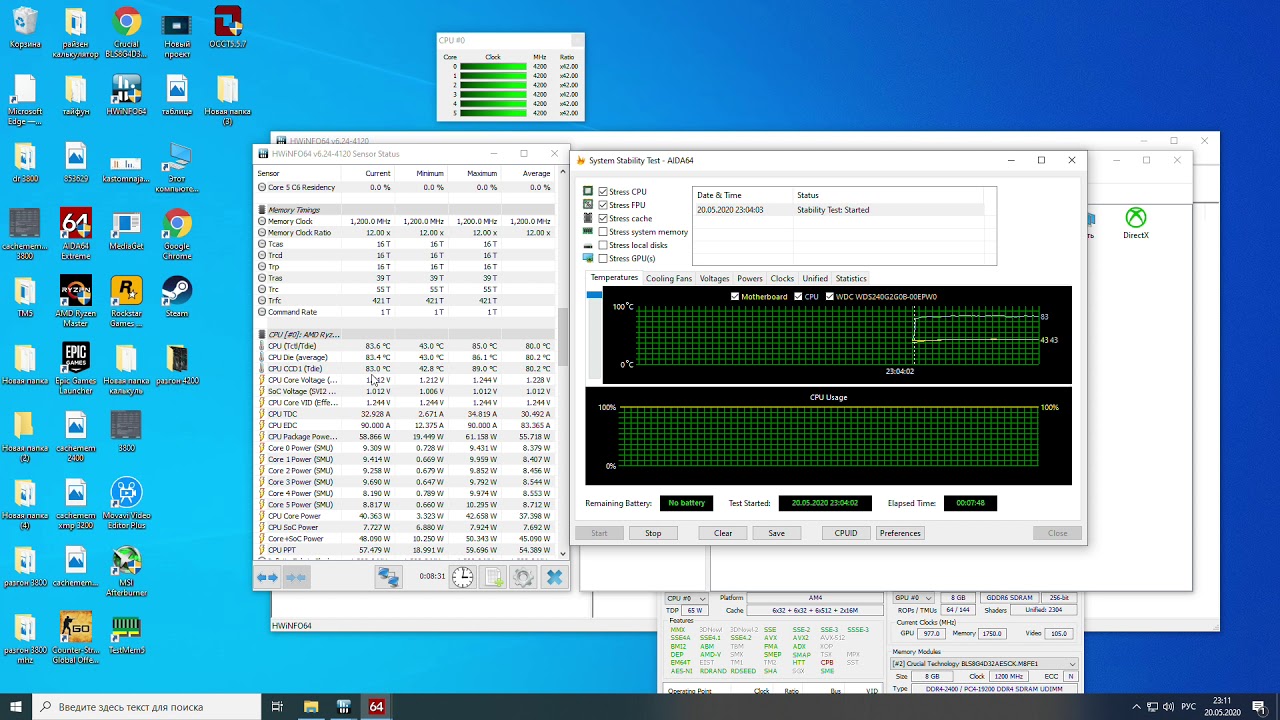Screen dimensions: 1280x720
Task: Open the Powers tab
Action: 750,279
